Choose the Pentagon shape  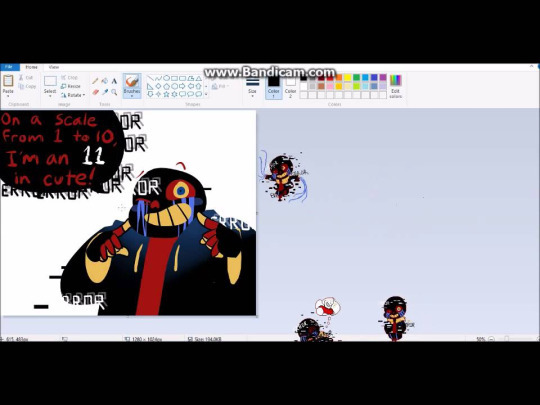coord(166,86)
